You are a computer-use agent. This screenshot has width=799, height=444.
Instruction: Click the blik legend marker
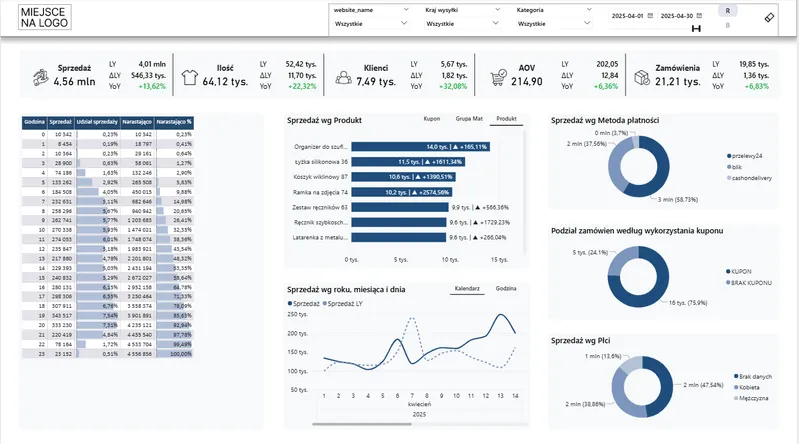(729, 167)
